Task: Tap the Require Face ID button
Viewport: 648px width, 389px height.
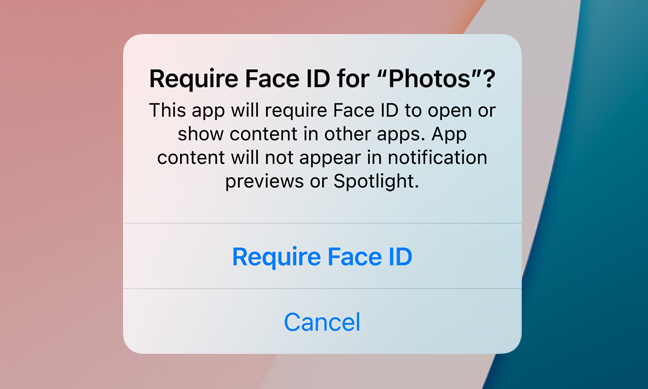Action: tap(322, 256)
